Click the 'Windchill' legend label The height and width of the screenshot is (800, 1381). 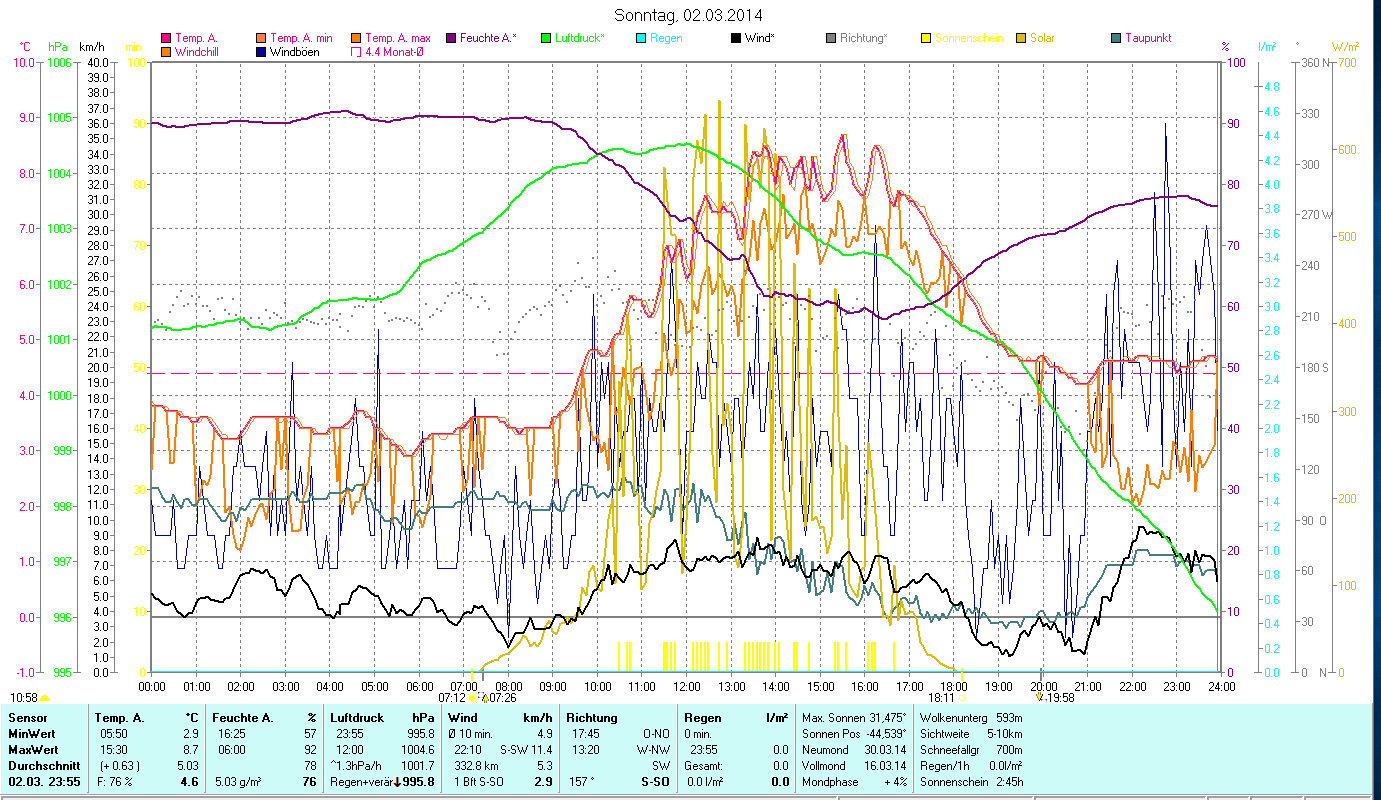(198, 51)
